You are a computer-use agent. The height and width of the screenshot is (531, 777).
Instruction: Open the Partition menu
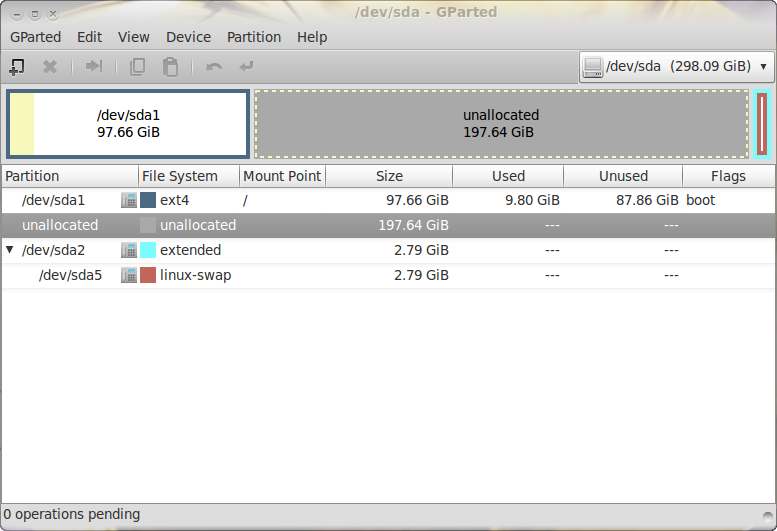click(254, 37)
